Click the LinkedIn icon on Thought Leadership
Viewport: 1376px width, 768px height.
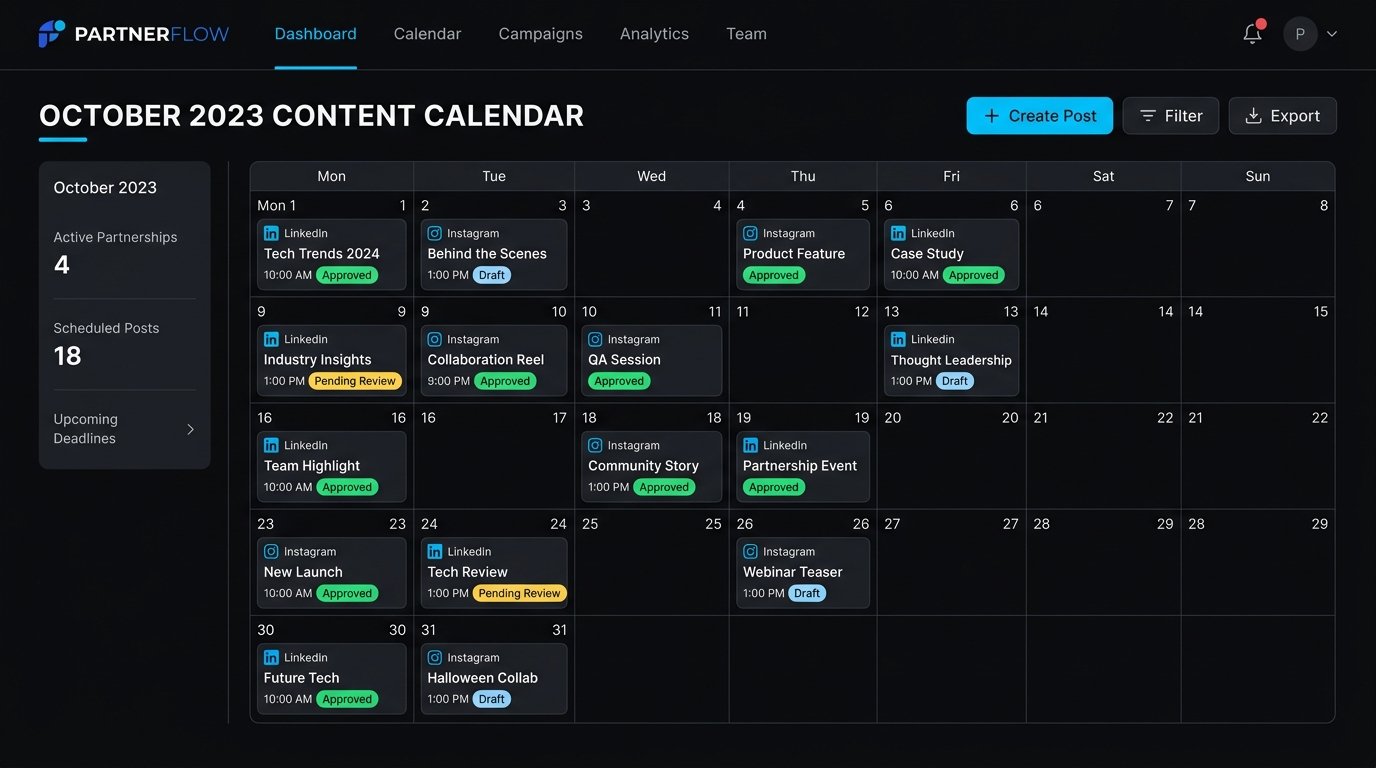[x=898, y=339]
